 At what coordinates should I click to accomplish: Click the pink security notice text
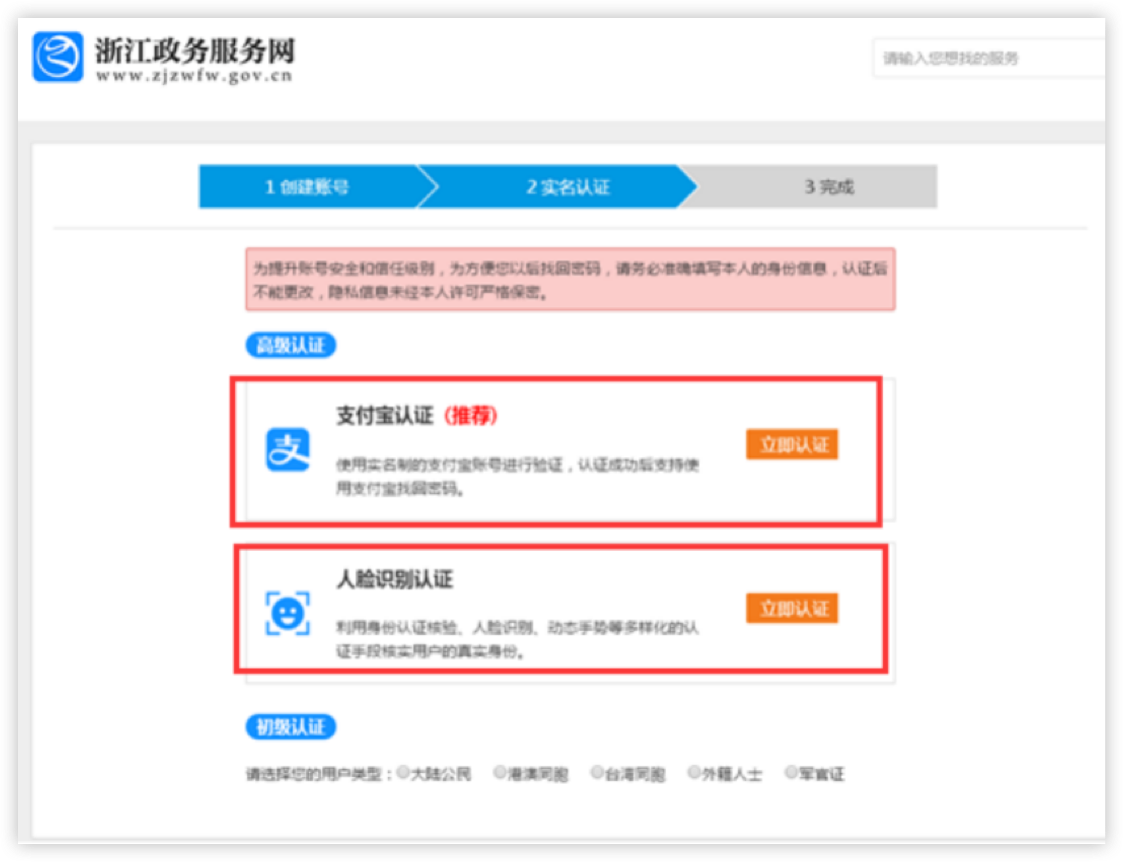click(570, 279)
